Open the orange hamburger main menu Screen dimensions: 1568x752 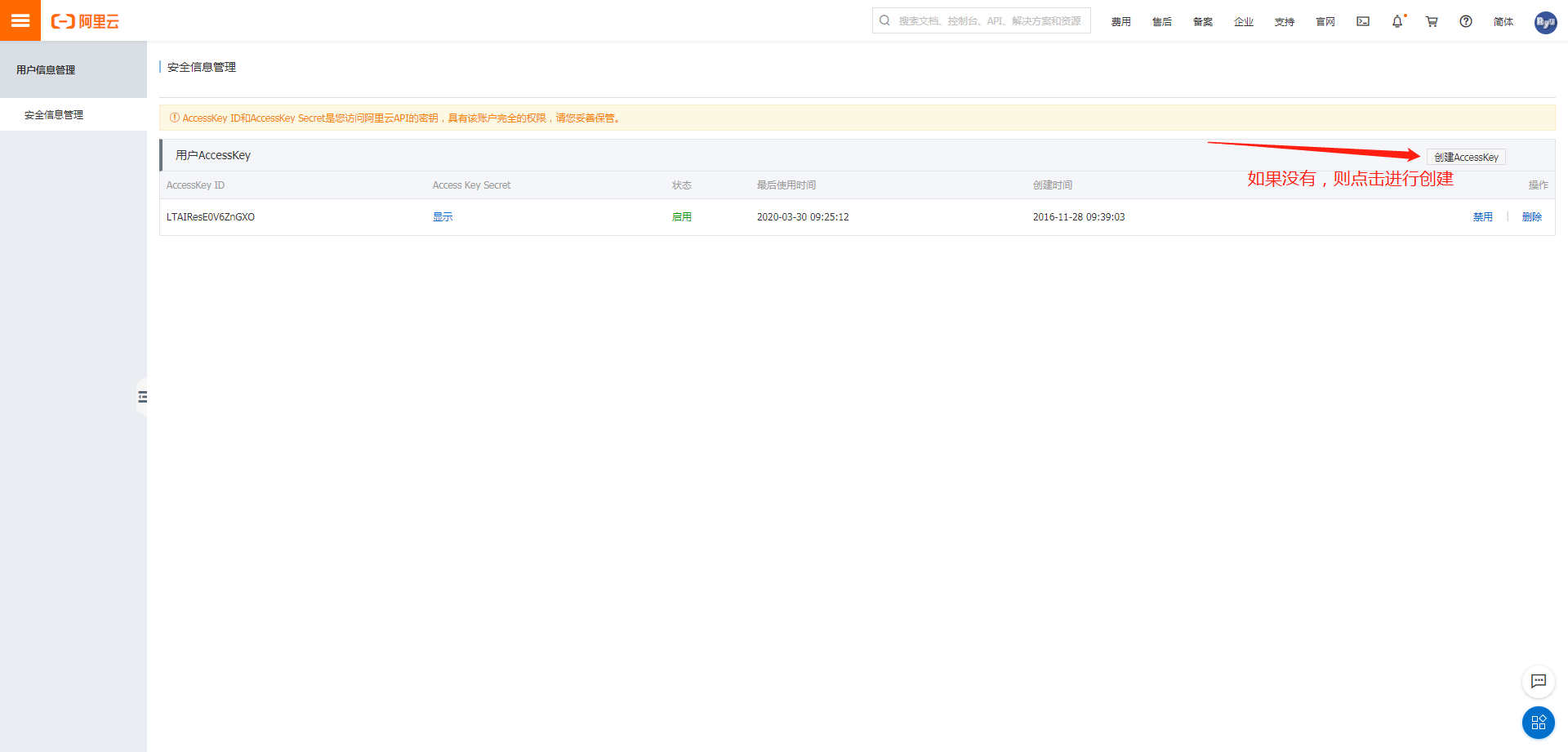pos(20,20)
